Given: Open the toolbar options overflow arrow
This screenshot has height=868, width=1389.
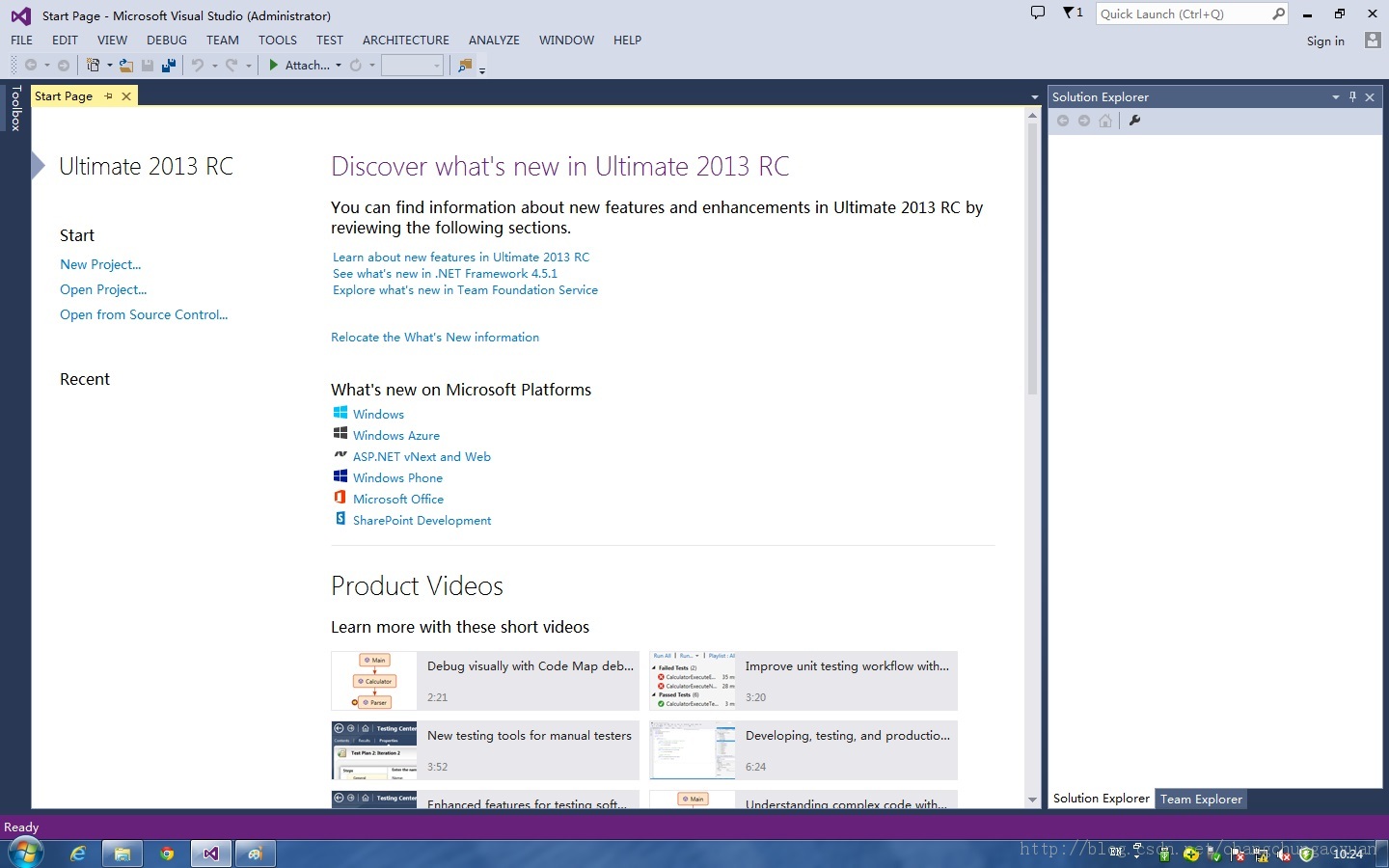Looking at the screenshot, I should [482, 69].
